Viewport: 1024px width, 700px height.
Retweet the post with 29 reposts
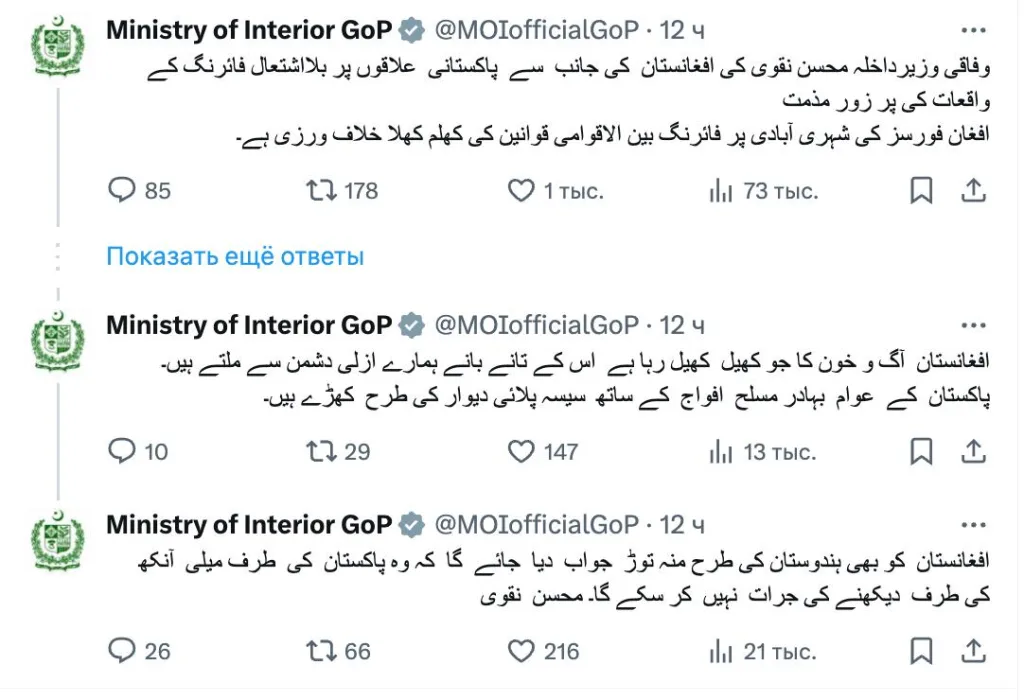tap(321, 452)
